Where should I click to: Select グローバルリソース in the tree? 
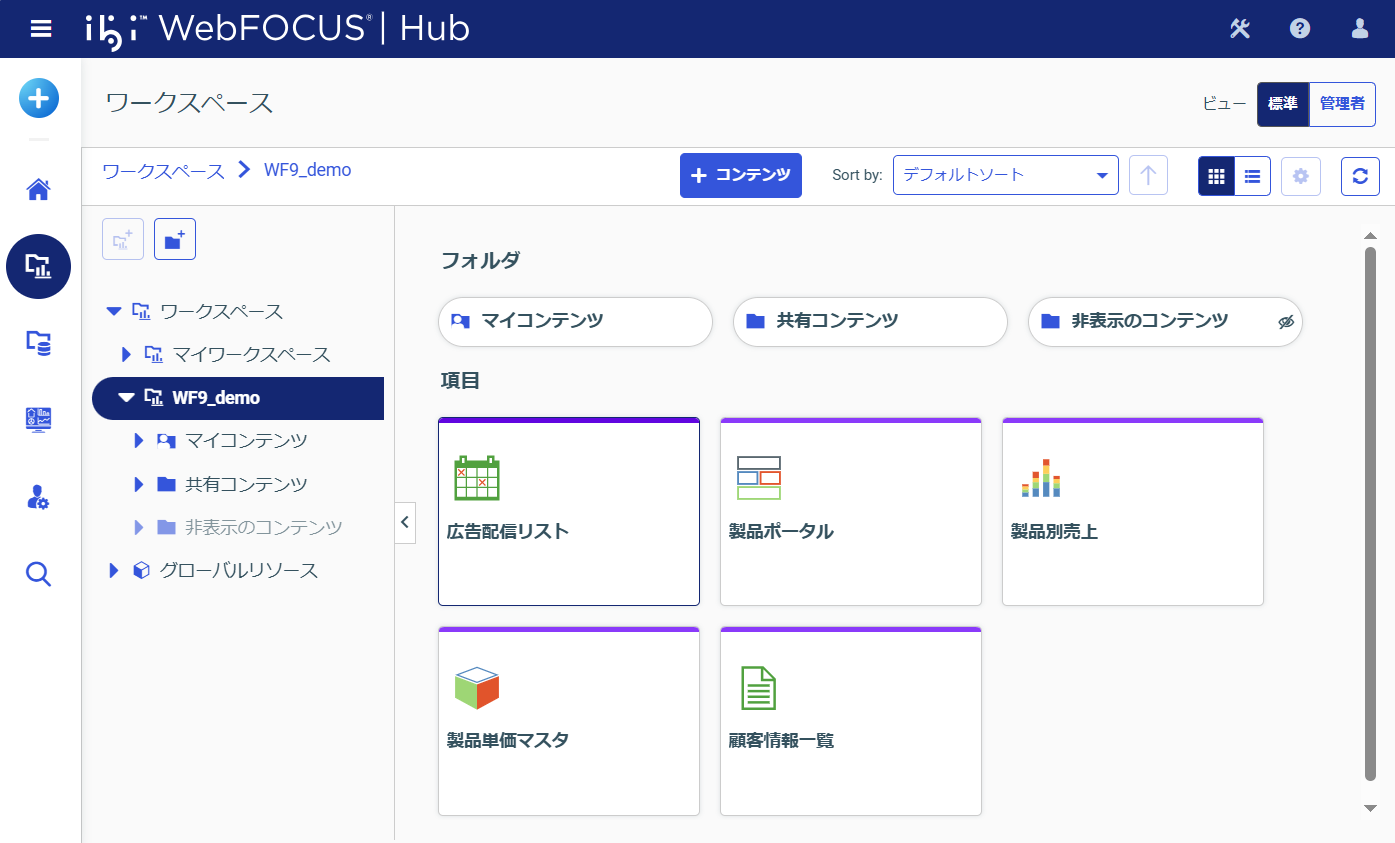(x=239, y=570)
